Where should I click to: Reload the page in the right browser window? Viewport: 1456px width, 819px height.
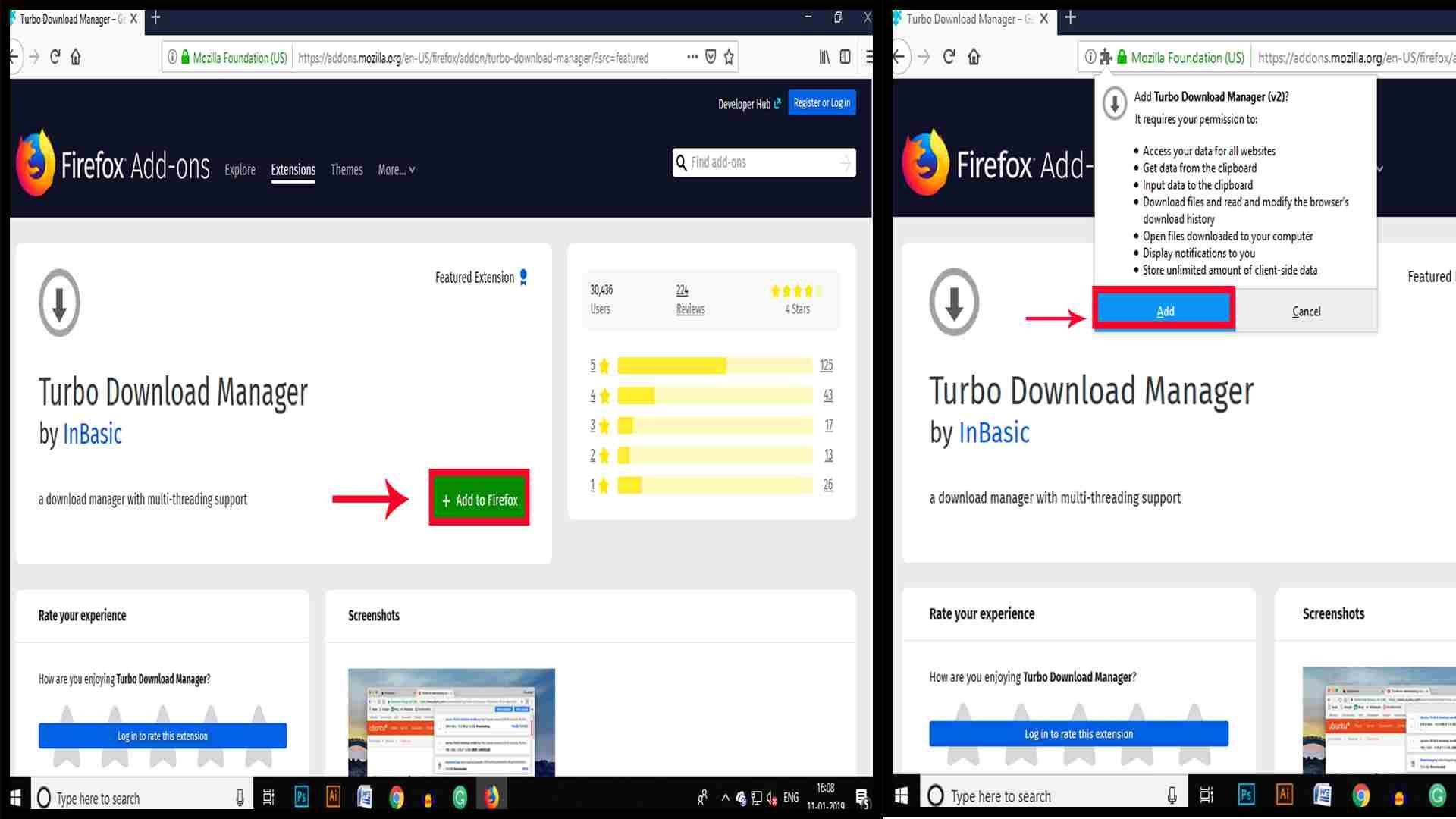[949, 57]
